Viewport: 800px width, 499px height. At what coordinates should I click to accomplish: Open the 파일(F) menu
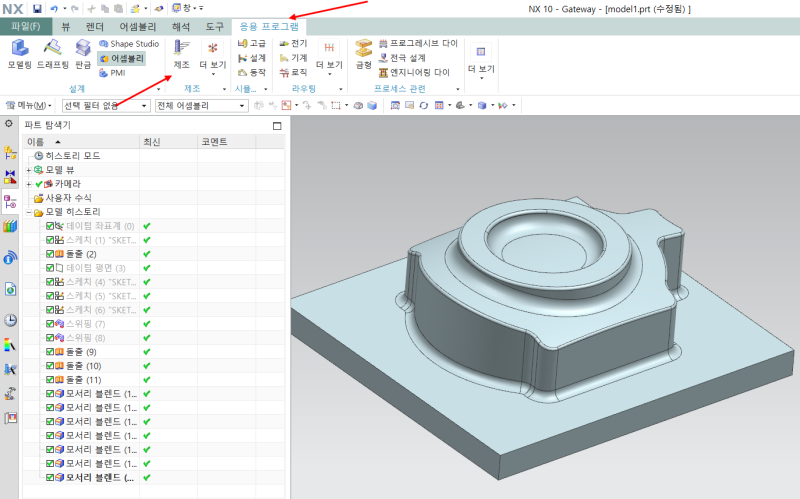pyautogui.click(x=26, y=26)
